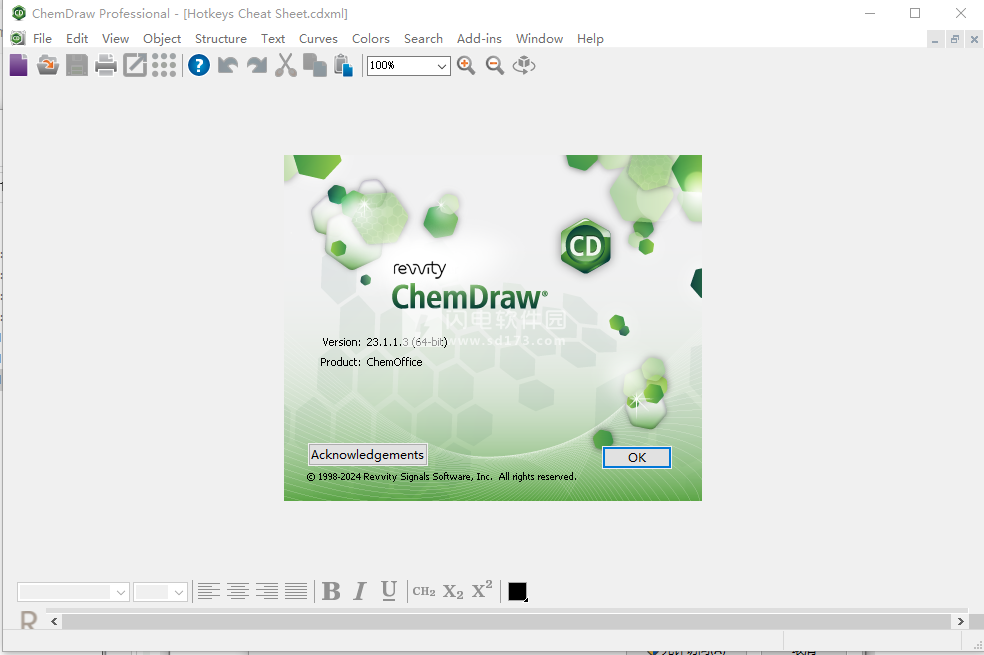
Task: Click the document icon left of File menu
Action: click(x=18, y=38)
